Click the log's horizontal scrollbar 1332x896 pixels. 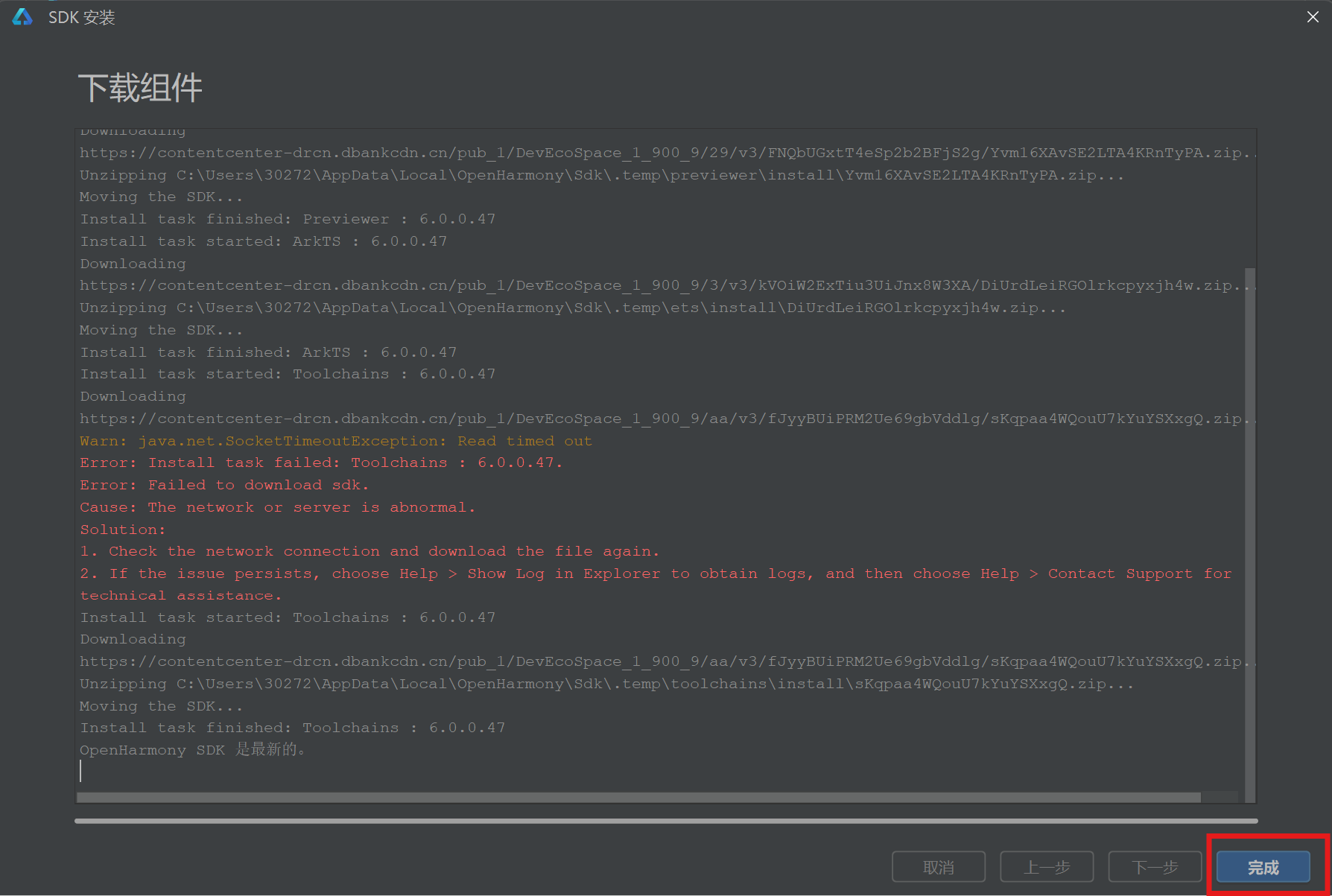(638, 798)
